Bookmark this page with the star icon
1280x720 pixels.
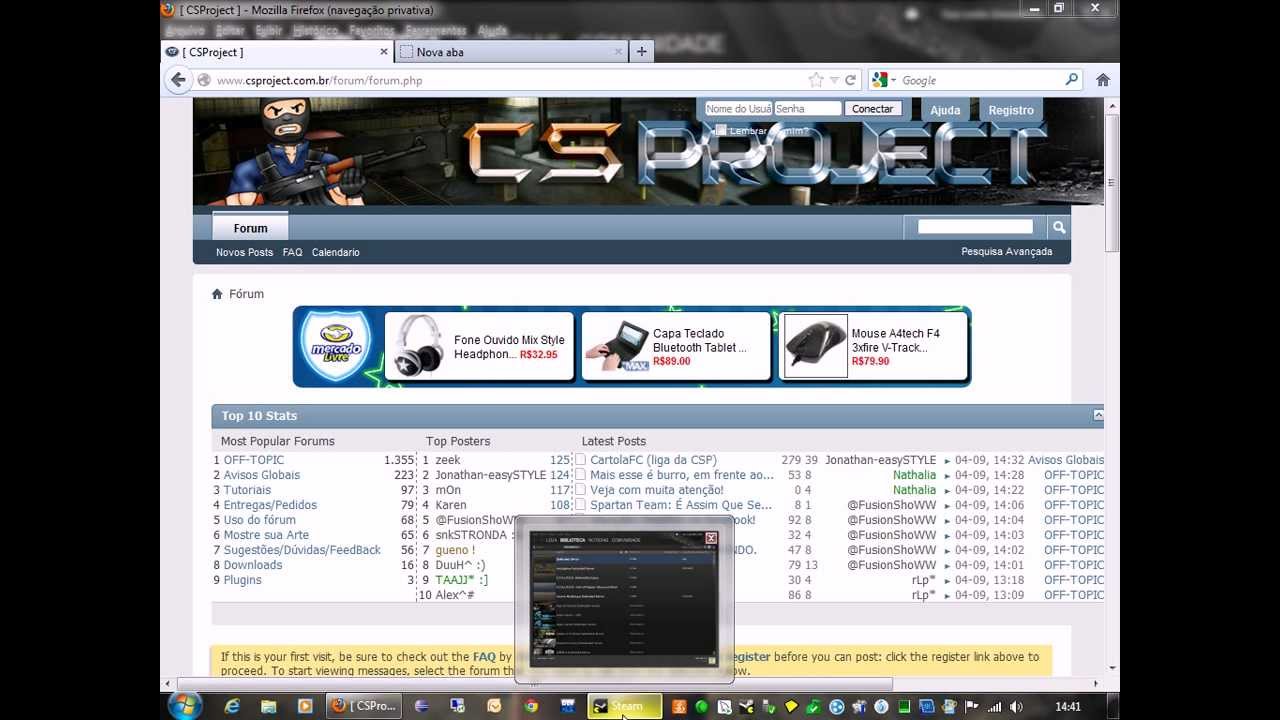pos(816,80)
